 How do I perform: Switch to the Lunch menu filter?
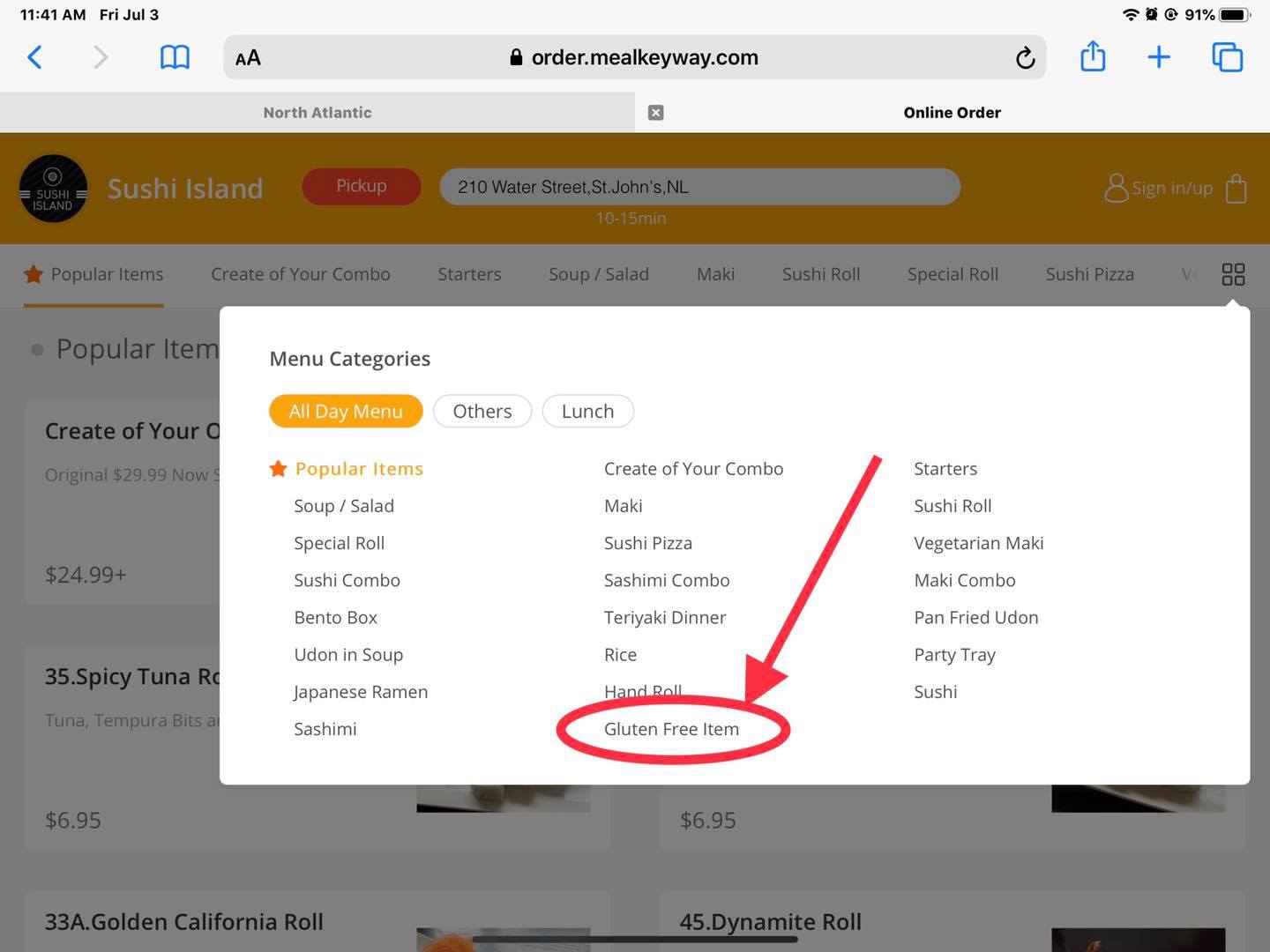(x=587, y=412)
